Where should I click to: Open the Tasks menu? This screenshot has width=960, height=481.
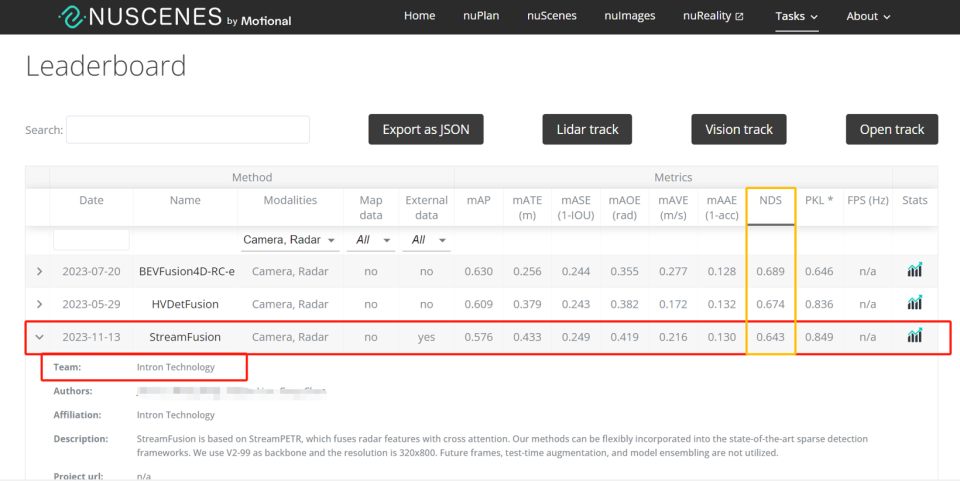point(796,17)
